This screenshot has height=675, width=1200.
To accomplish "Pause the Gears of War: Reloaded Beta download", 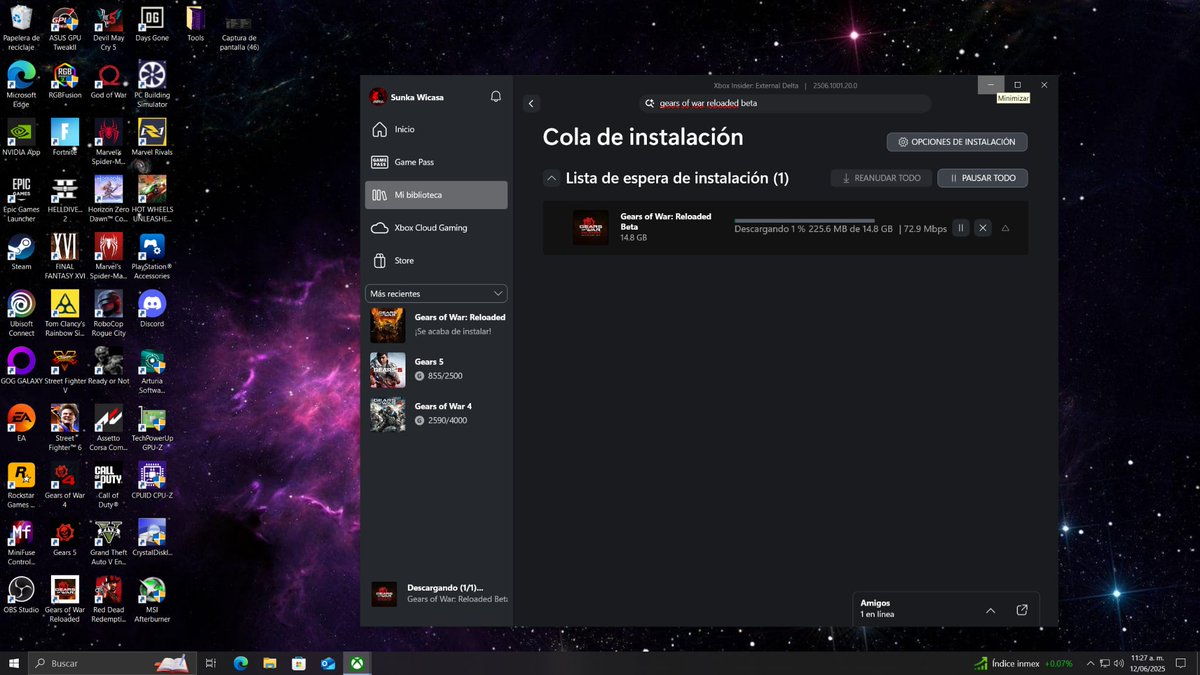I will tap(961, 228).
